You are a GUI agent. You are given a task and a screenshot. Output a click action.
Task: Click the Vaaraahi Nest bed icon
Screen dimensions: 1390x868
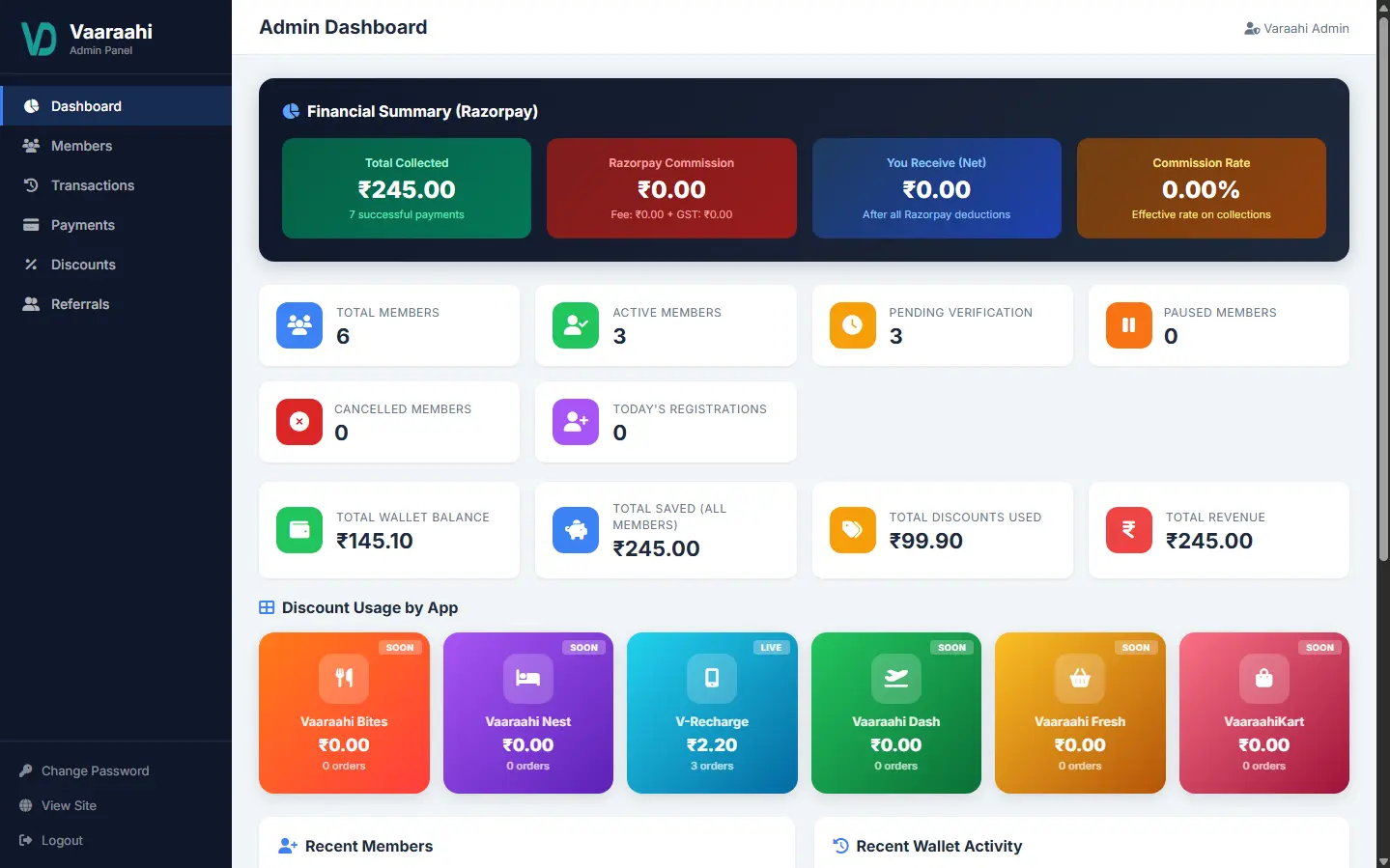(528, 678)
